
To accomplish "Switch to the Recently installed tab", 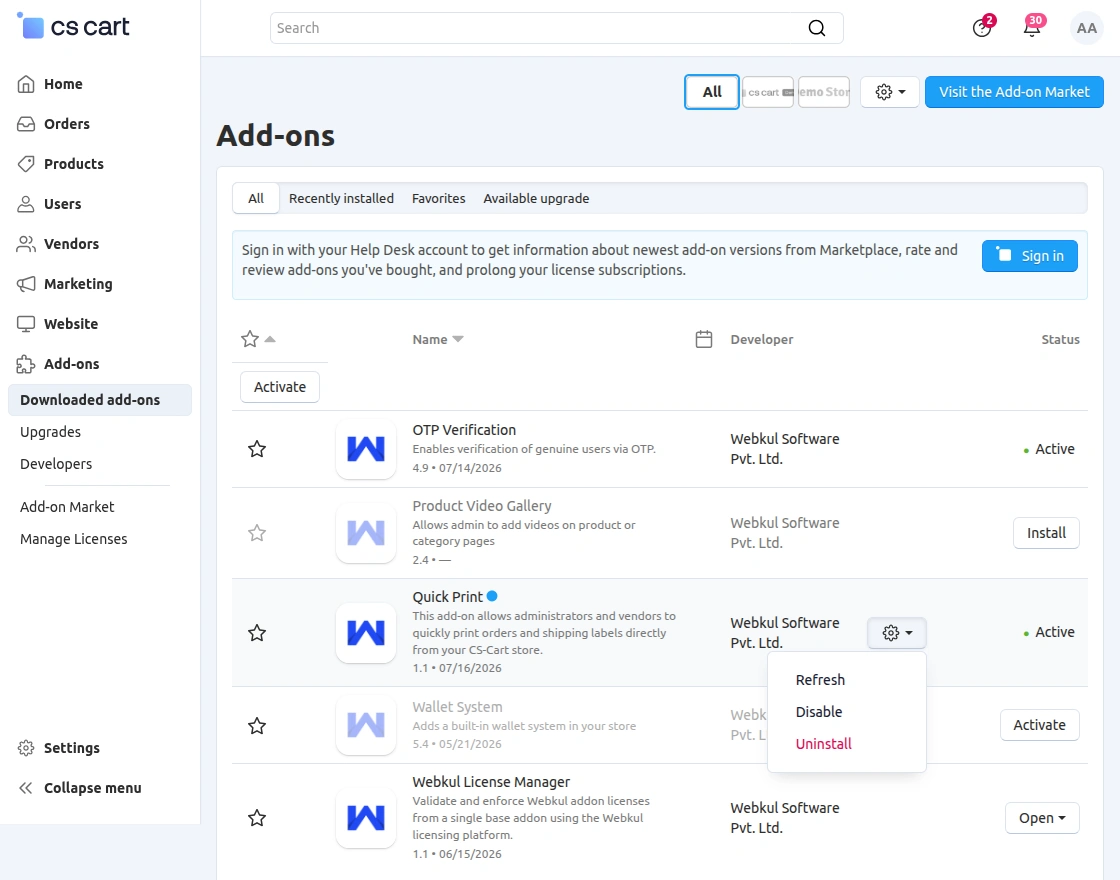I will tap(341, 199).
